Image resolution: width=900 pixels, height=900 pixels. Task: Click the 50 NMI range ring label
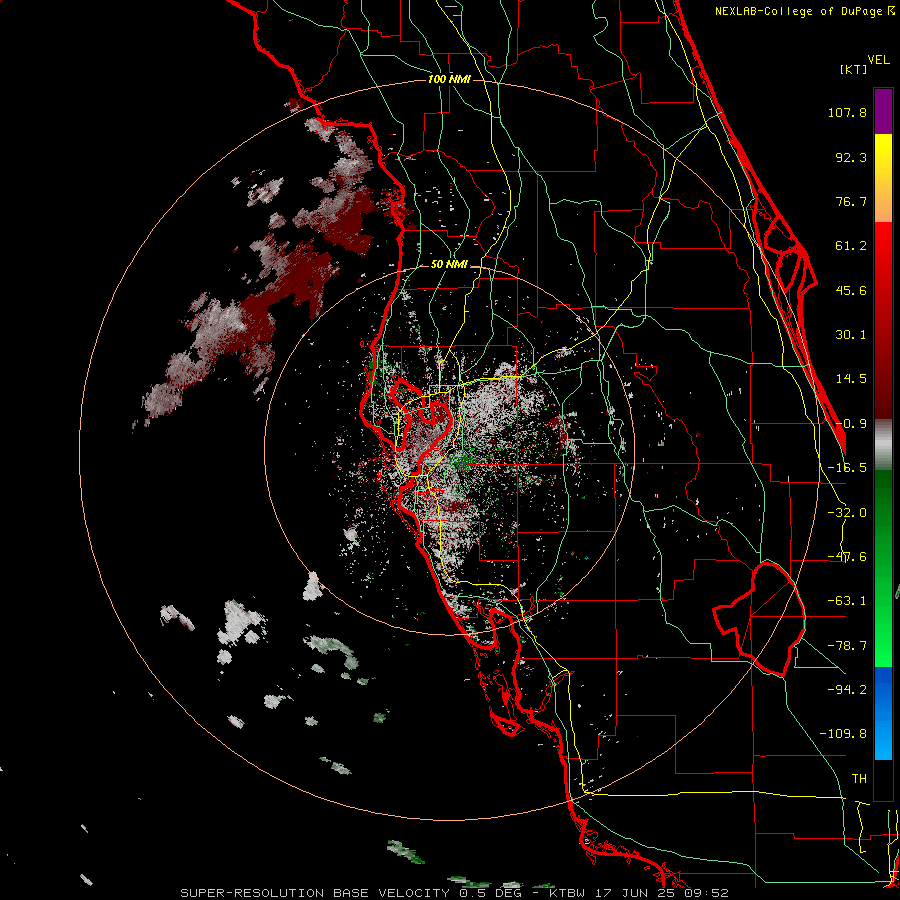[449, 265]
